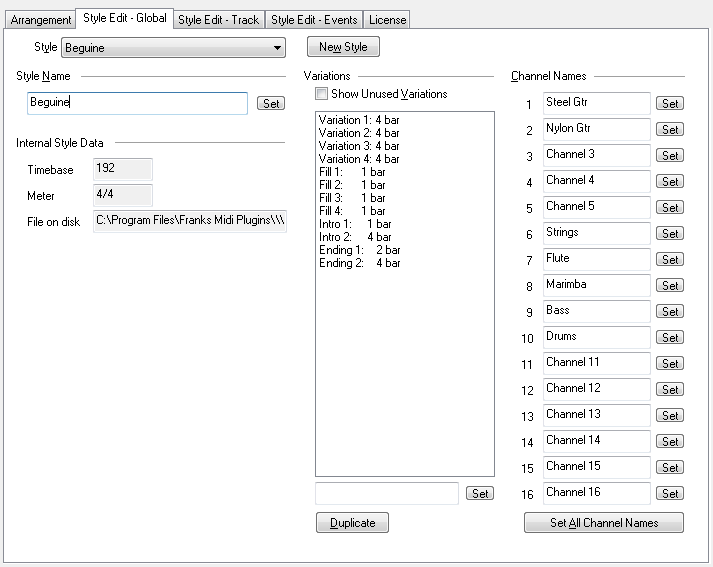This screenshot has height=567, width=713.
Task: Edit the 'Channel 11' name field
Action: tap(597, 363)
